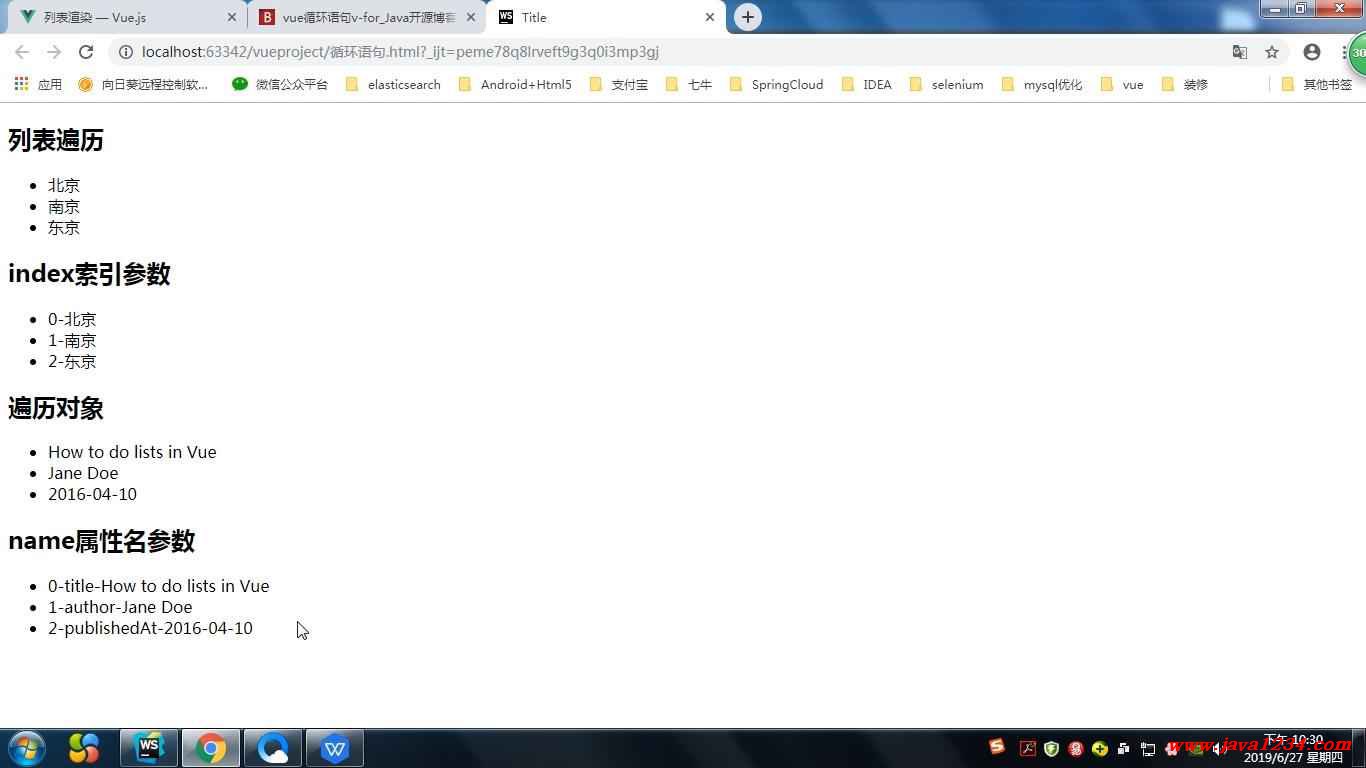Switch to WebStorm in the taskbar
The height and width of the screenshot is (768, 1366).
[x=149, y=748]
